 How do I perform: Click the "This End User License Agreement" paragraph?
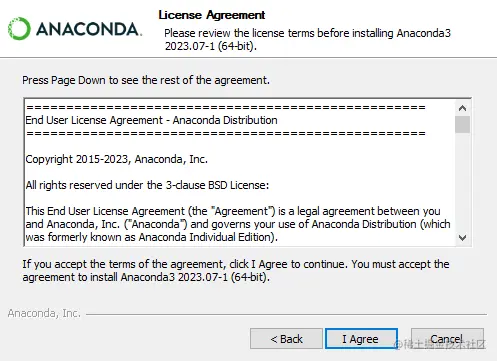click(238, 224)
